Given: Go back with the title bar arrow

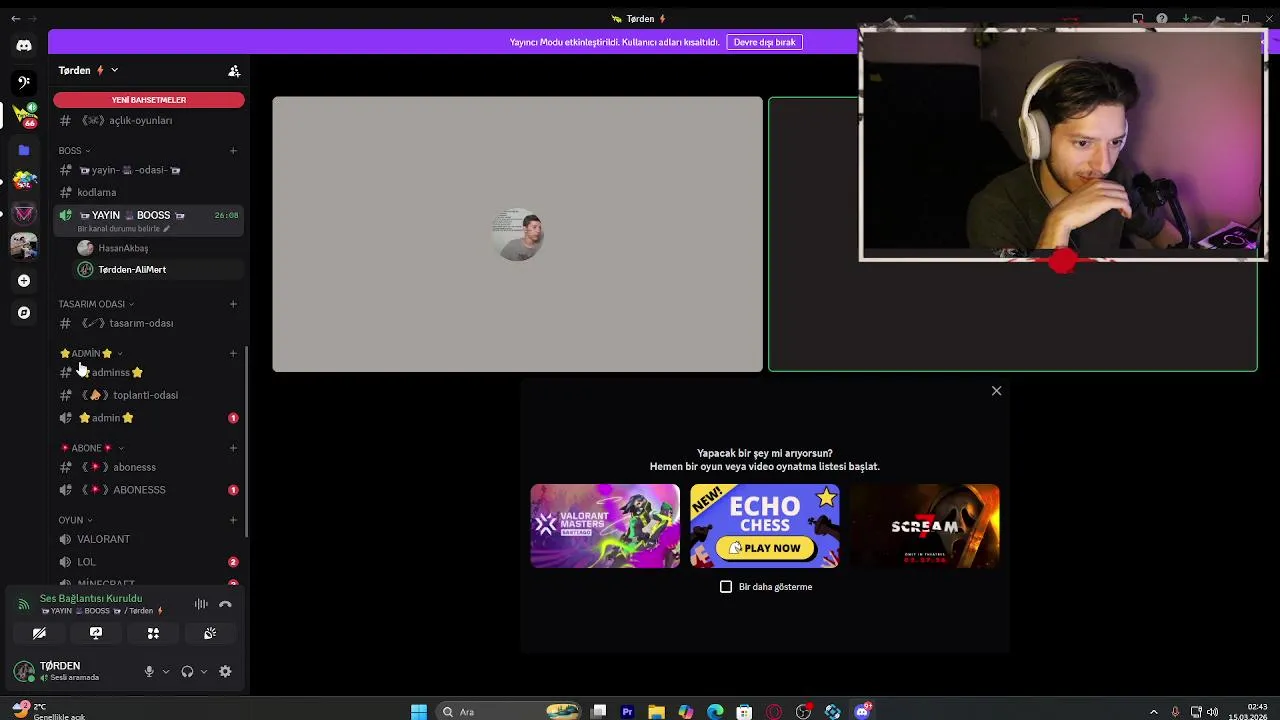Looking at the screenshot, I should click(15, 19).
